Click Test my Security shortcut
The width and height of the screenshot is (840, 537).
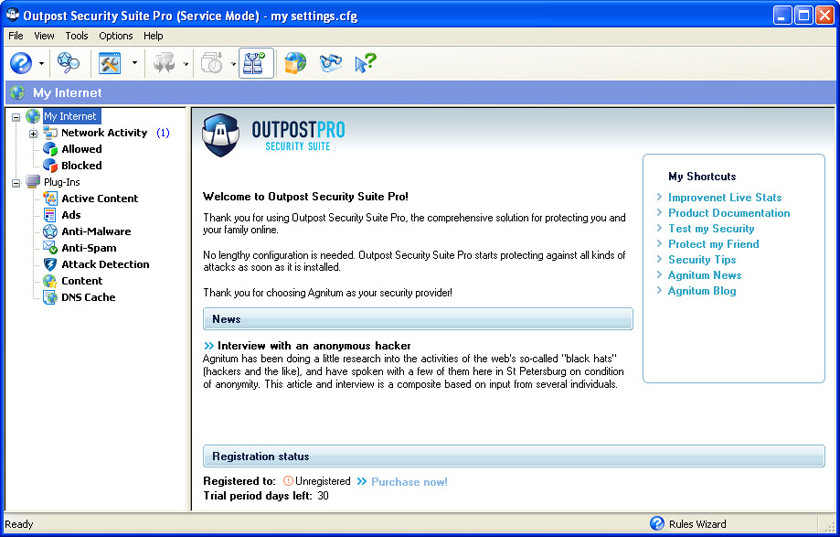tap(711, 229)
